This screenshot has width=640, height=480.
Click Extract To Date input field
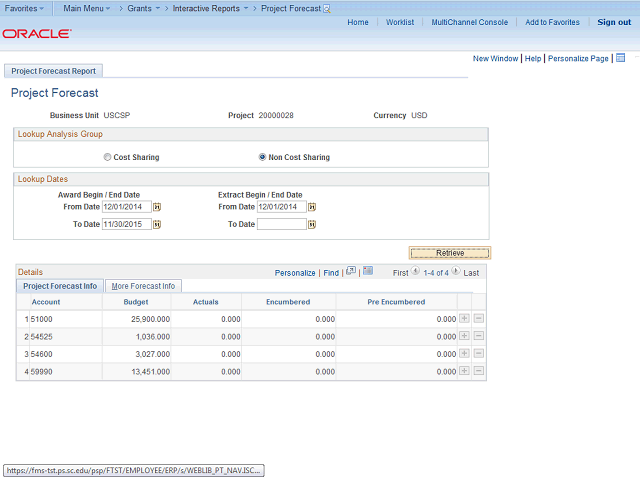(281, 225)
